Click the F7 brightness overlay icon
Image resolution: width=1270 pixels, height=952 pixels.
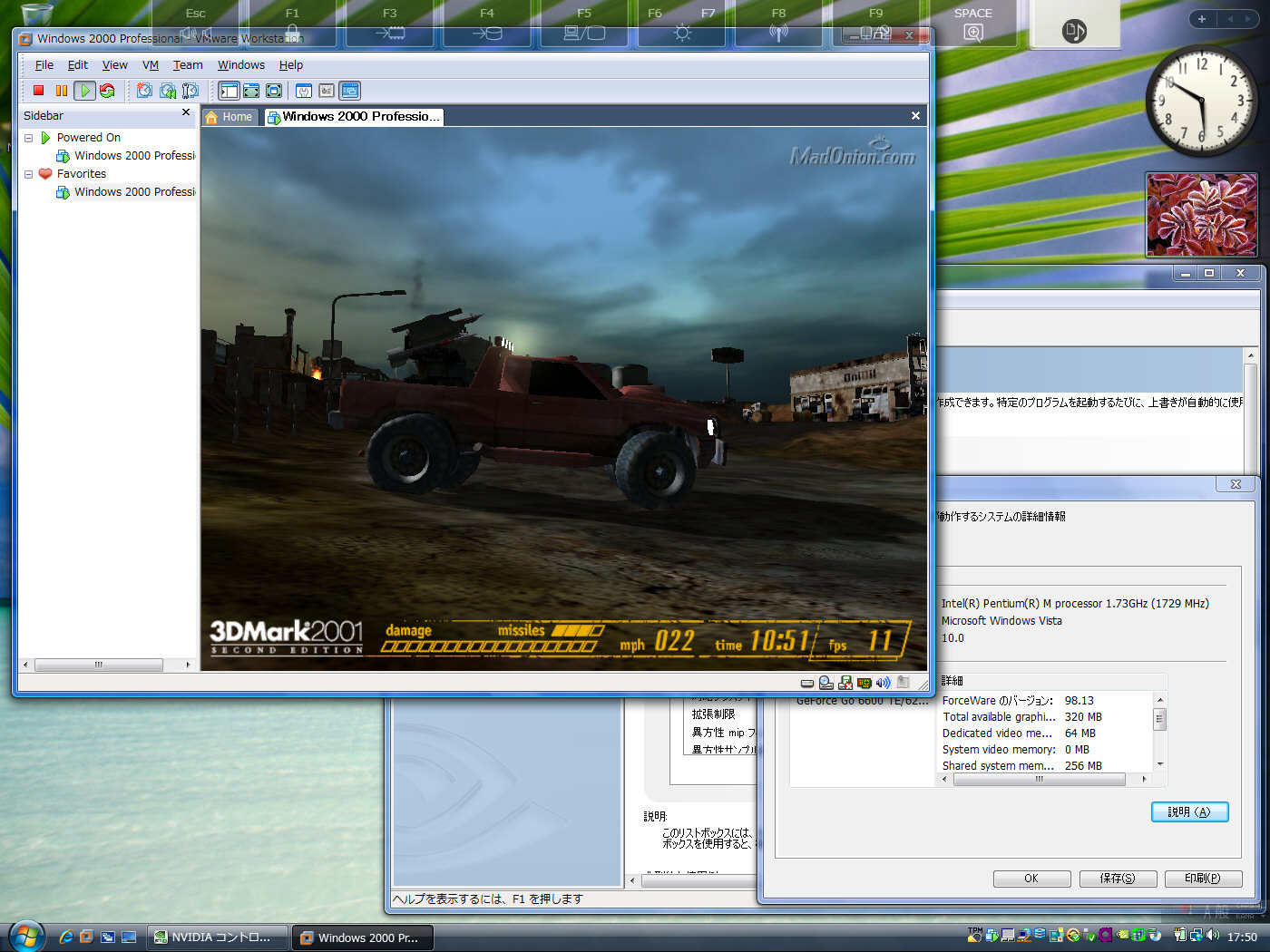click(684, 33)
